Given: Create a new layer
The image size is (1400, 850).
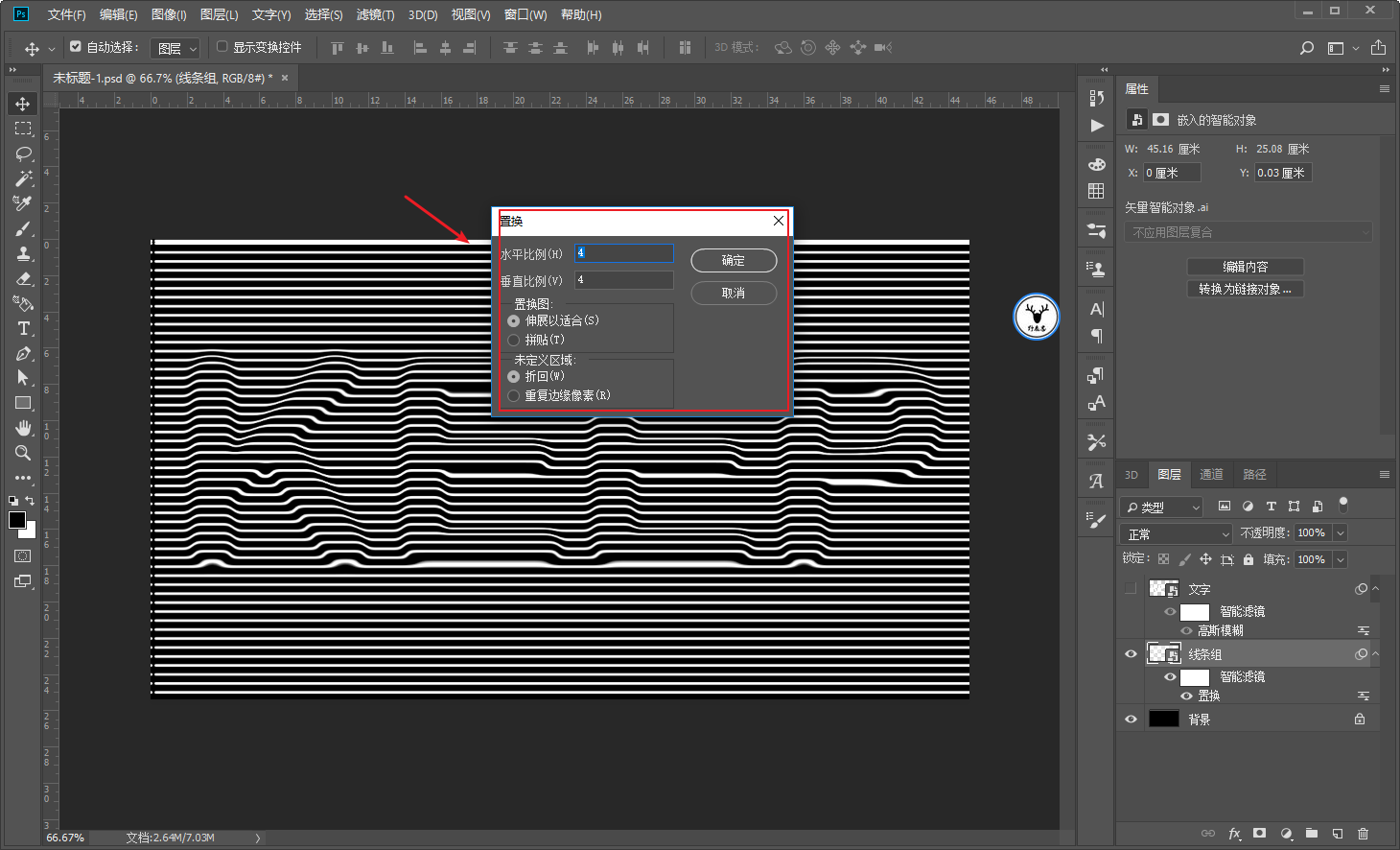Looking at the screenshot, I should coord(1338,834).
